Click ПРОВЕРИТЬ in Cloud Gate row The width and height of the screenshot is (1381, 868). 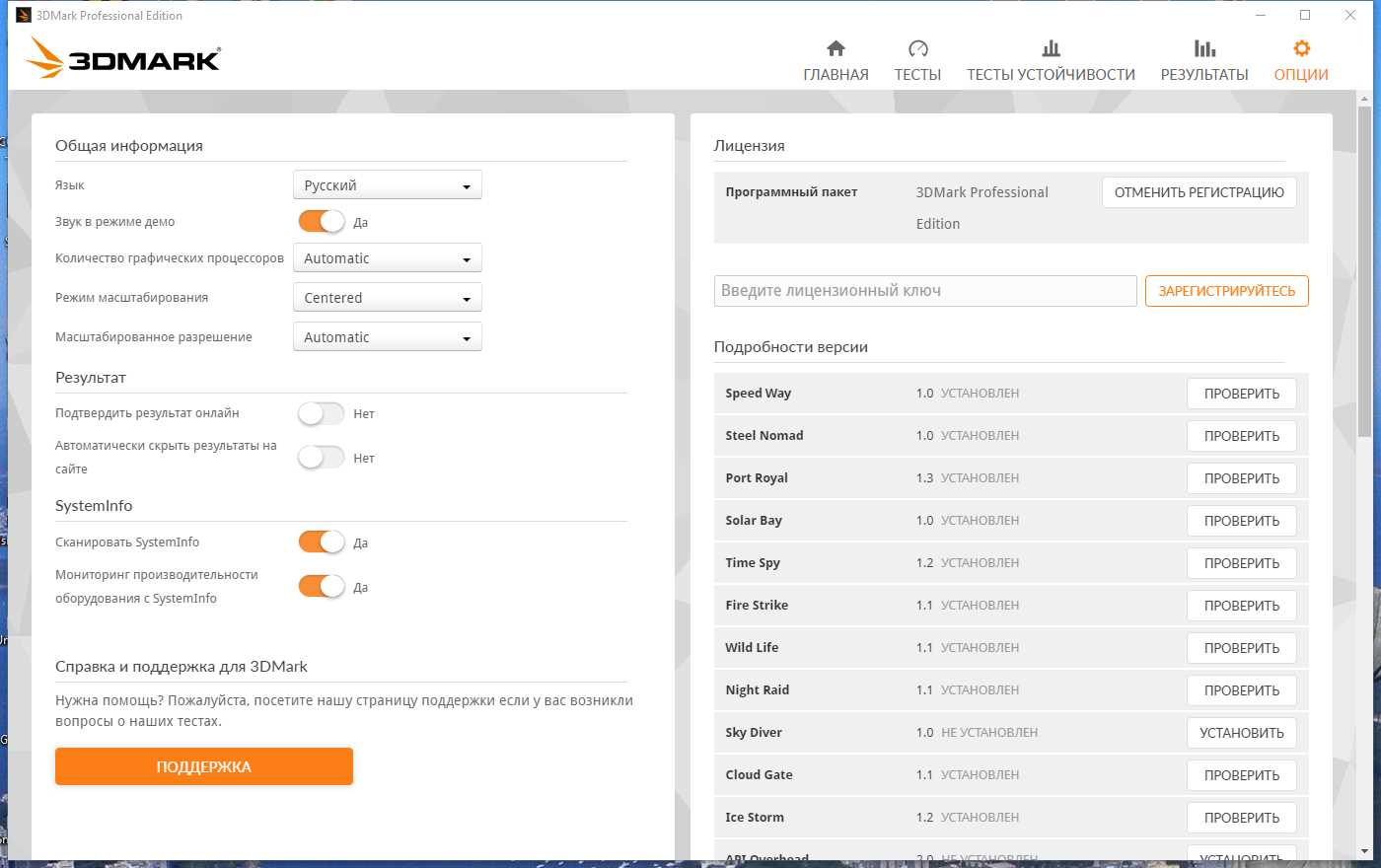point(1242,775)
